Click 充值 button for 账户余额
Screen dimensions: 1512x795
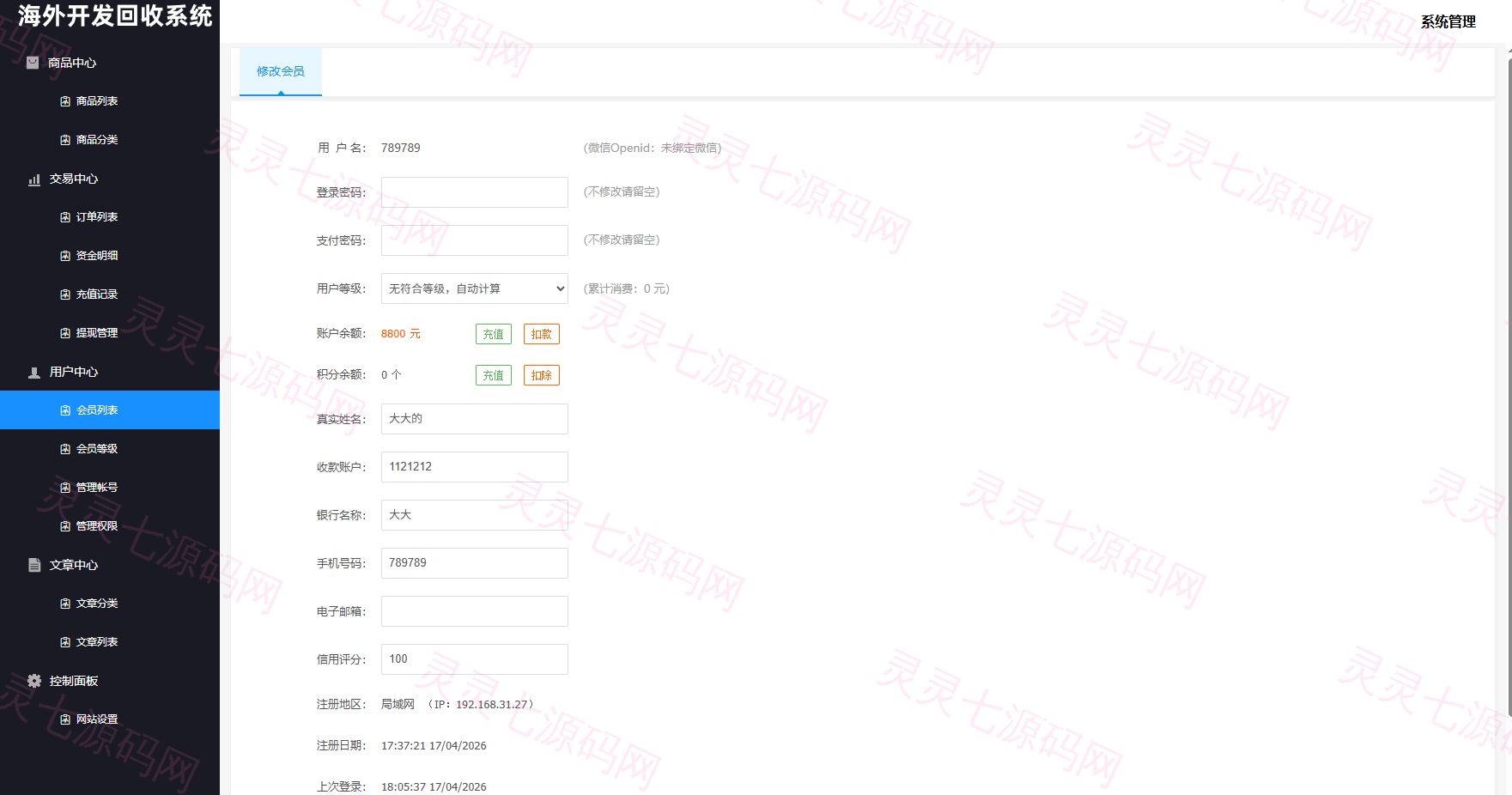click(494, 334)
